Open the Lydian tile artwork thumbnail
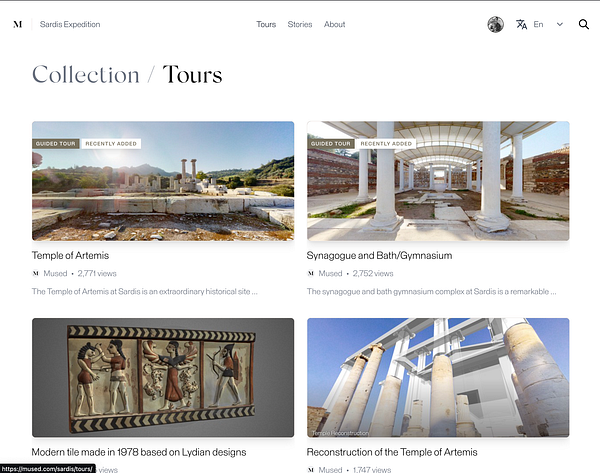This screenshot has height=473, width=600. (163, 378)
